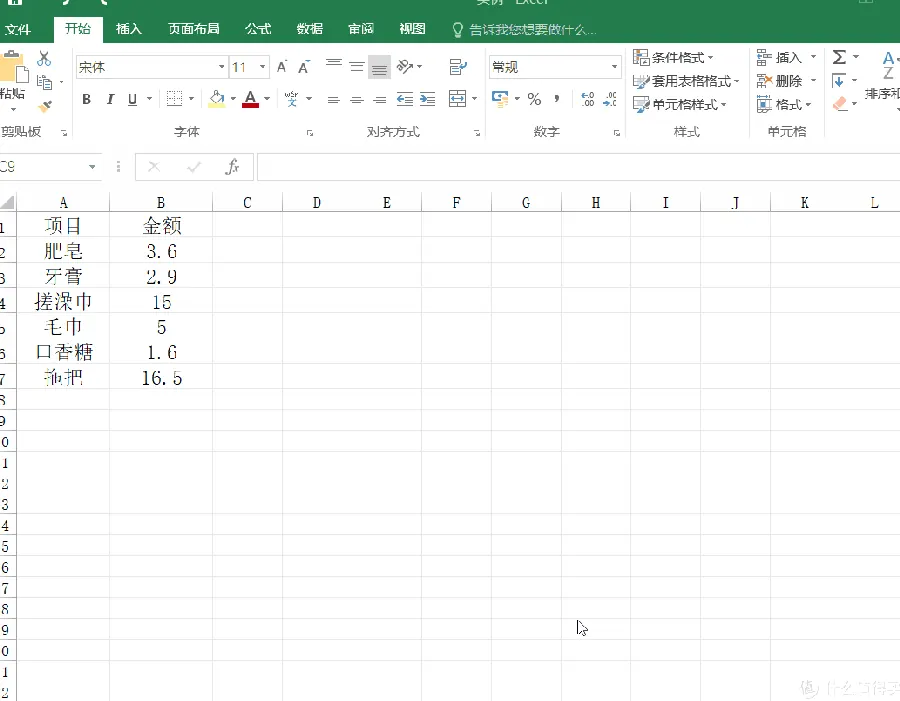Image resolution: width=900 pixels, height=701 pixels.
Task: Align text to vertical middle
Action: [x=356, y=67]
